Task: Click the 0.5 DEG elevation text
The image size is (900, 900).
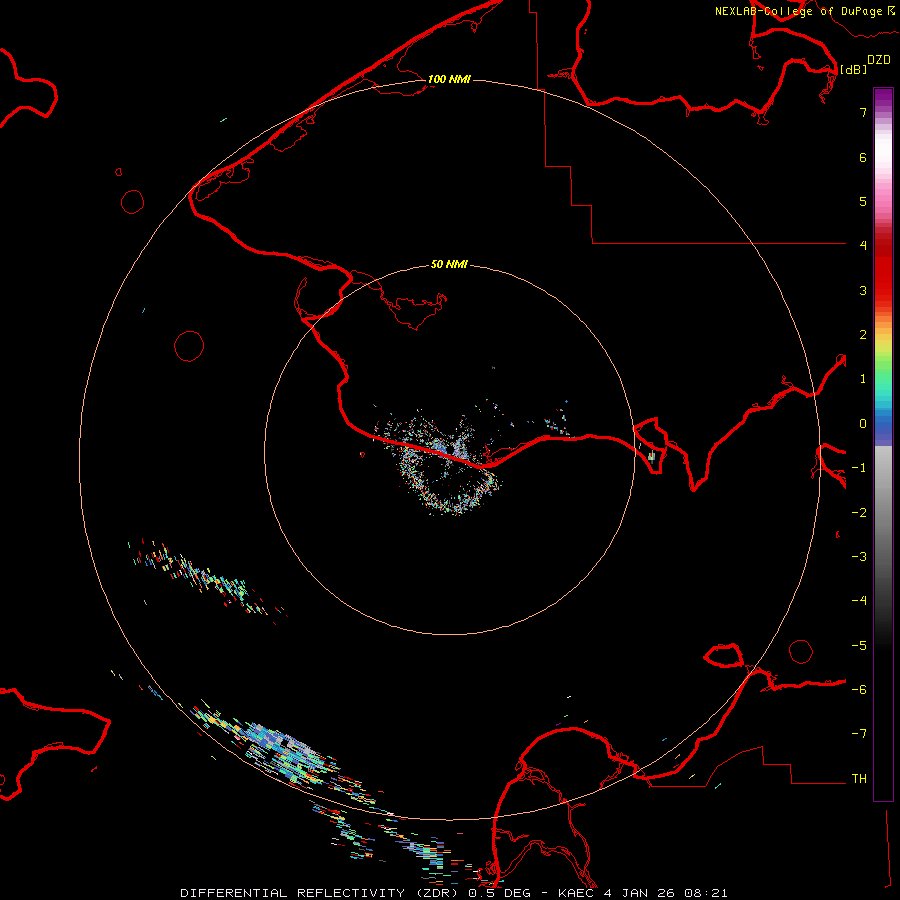Action: 503,893
